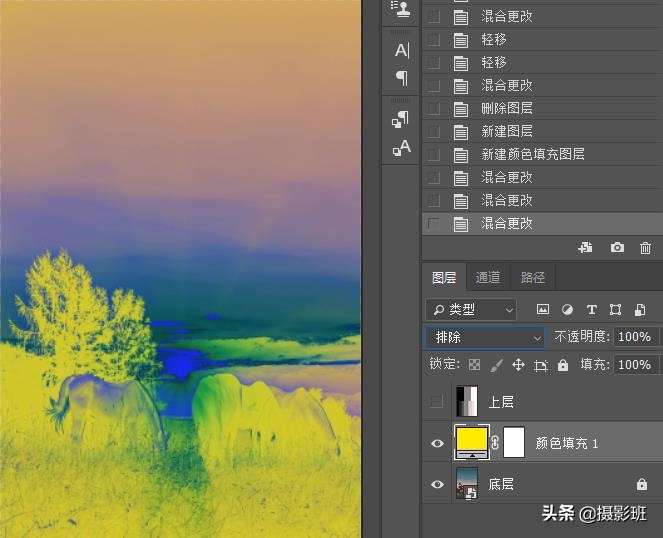The width and height of the screenshot is (663, 538).
Task: Filter layers by shape layers icon
Action: tap(615, 310)
